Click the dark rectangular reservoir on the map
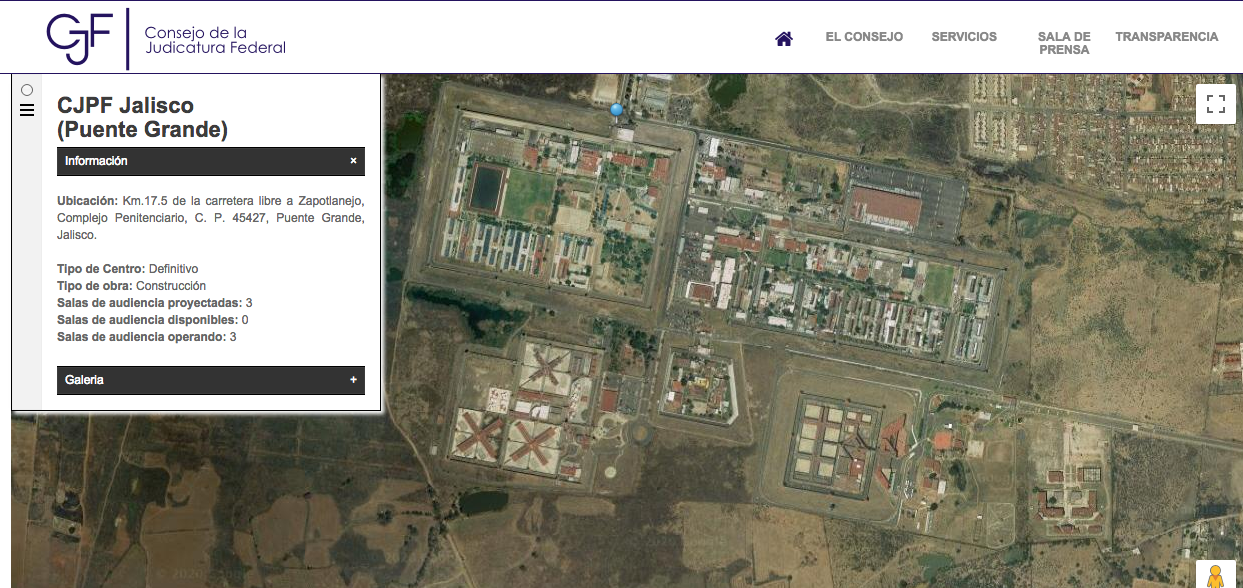The image size is (1243, 588). 487,186
